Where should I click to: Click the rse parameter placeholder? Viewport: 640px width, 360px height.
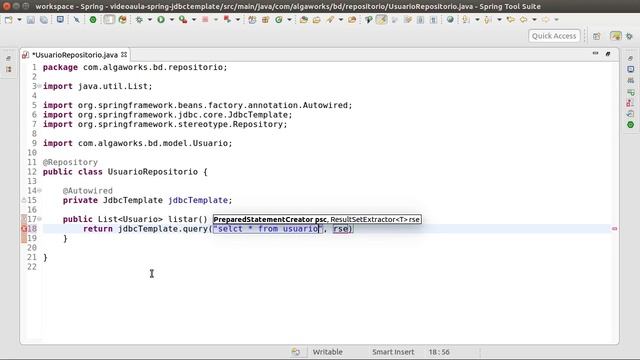[x=340, y=229]
